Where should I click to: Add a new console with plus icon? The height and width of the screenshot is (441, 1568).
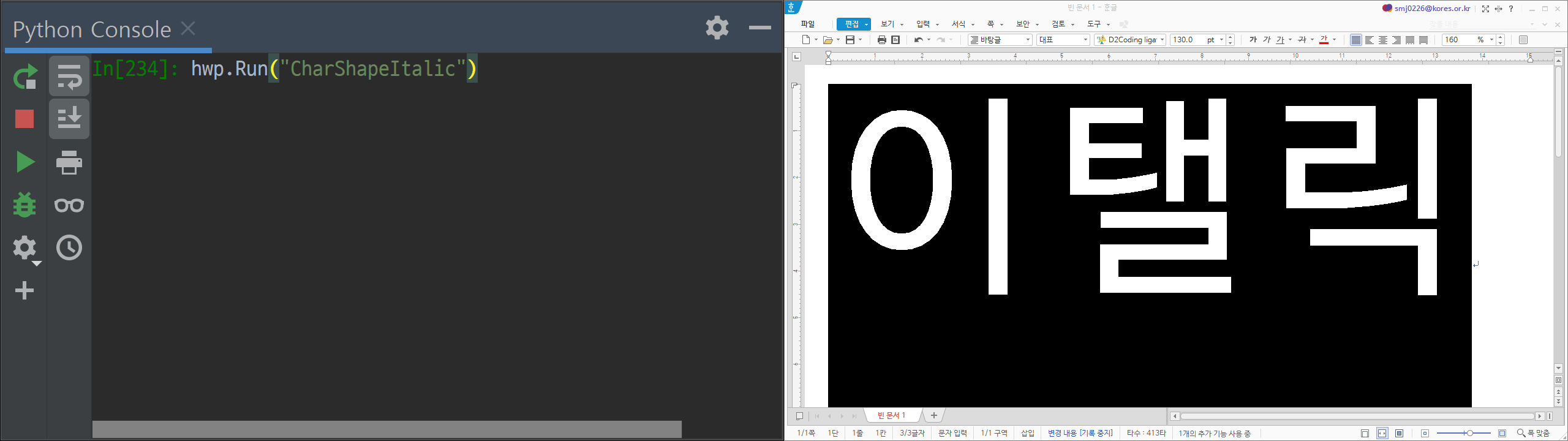[24, 290]
